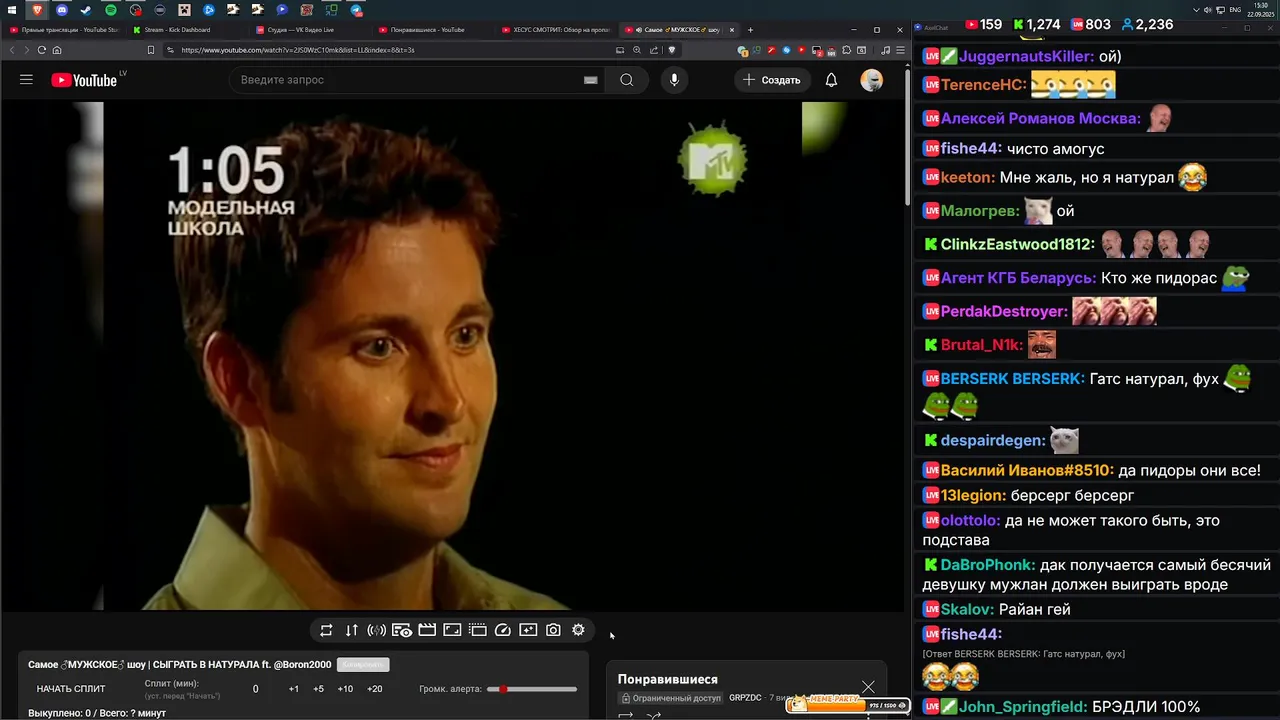Open the YouTube guide hamburger menu
1280x720 pixels.
27,80
